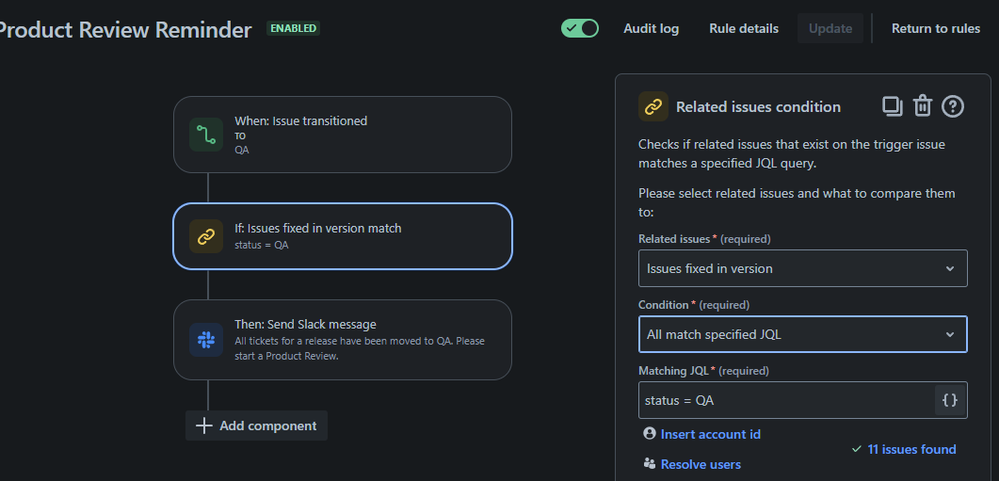This screenshot has height=481, width=999.
Task: Delete the condition with trash icon
Action: tap(923, 106)
